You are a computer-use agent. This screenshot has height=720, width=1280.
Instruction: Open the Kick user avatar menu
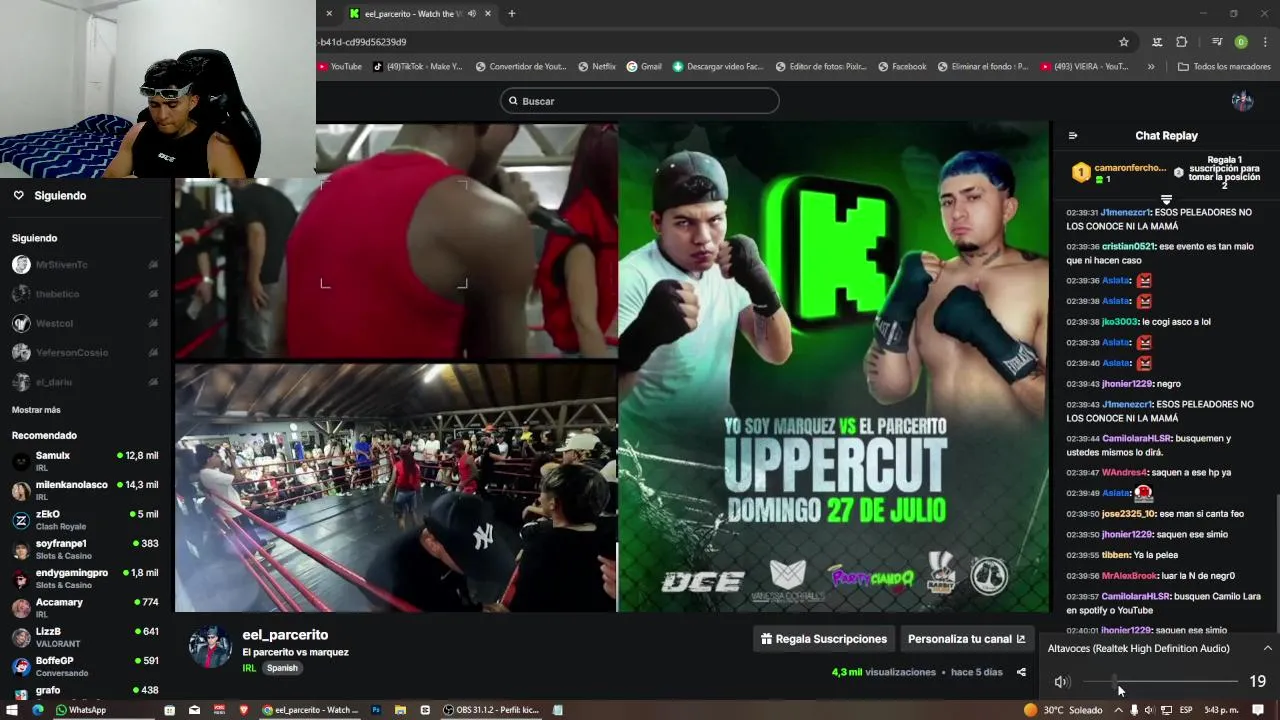(1242, 101)
